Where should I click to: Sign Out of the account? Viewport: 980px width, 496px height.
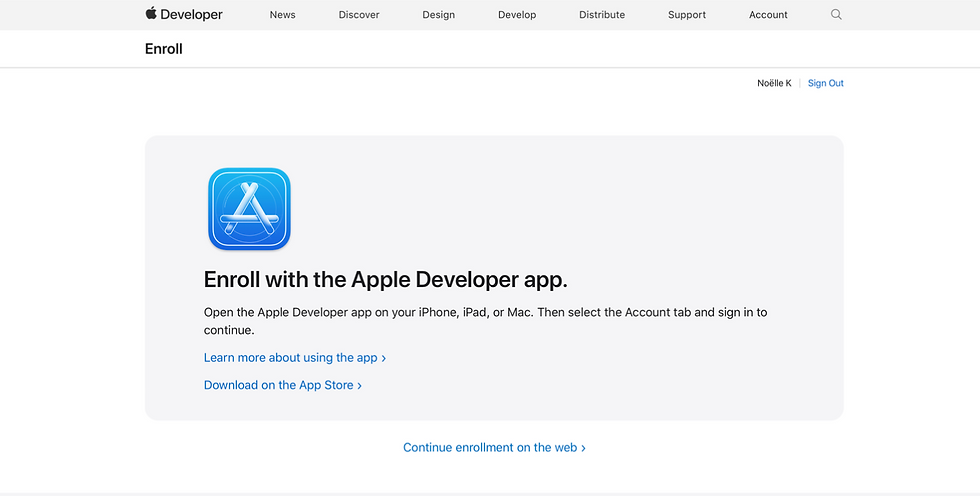826,83
